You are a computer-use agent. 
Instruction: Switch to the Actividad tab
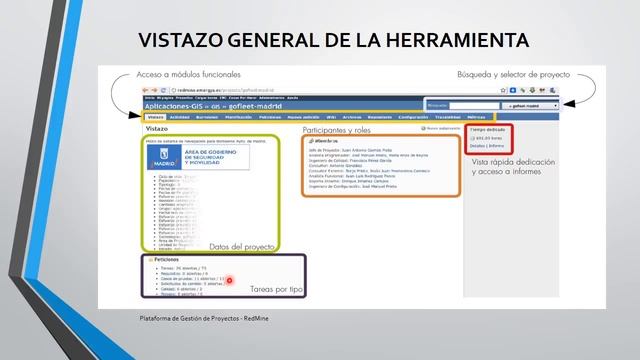point(180,117)
